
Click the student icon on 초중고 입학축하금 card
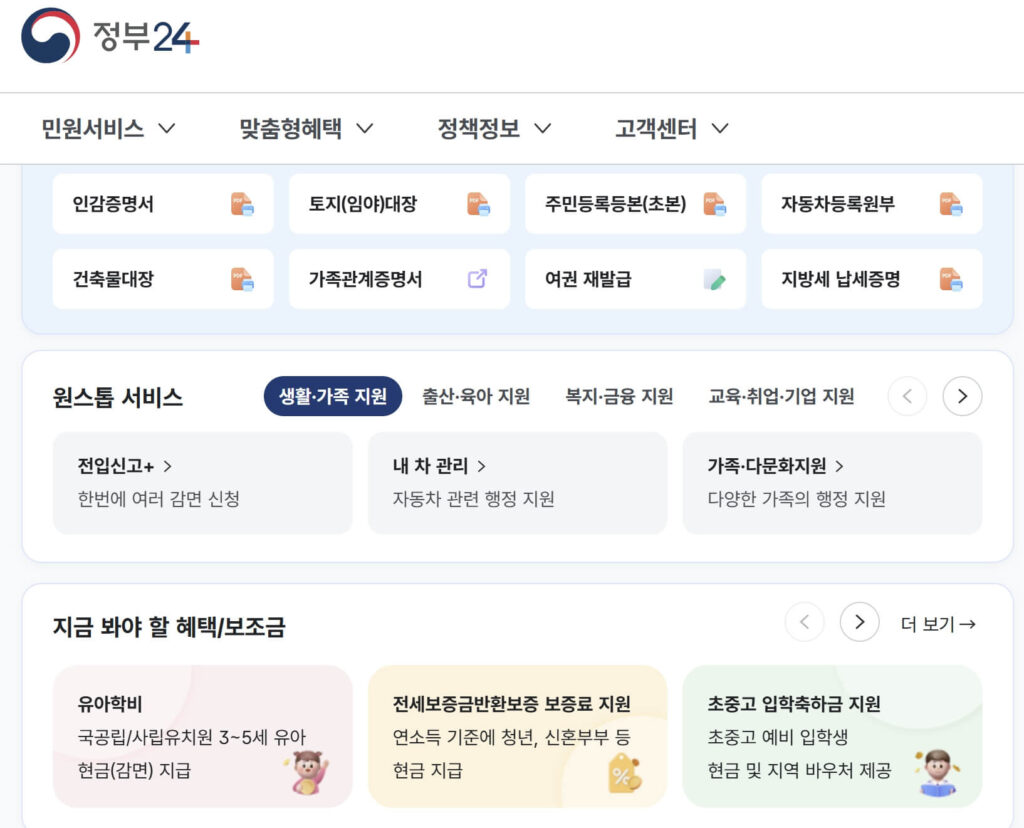(x=938, y=772)
